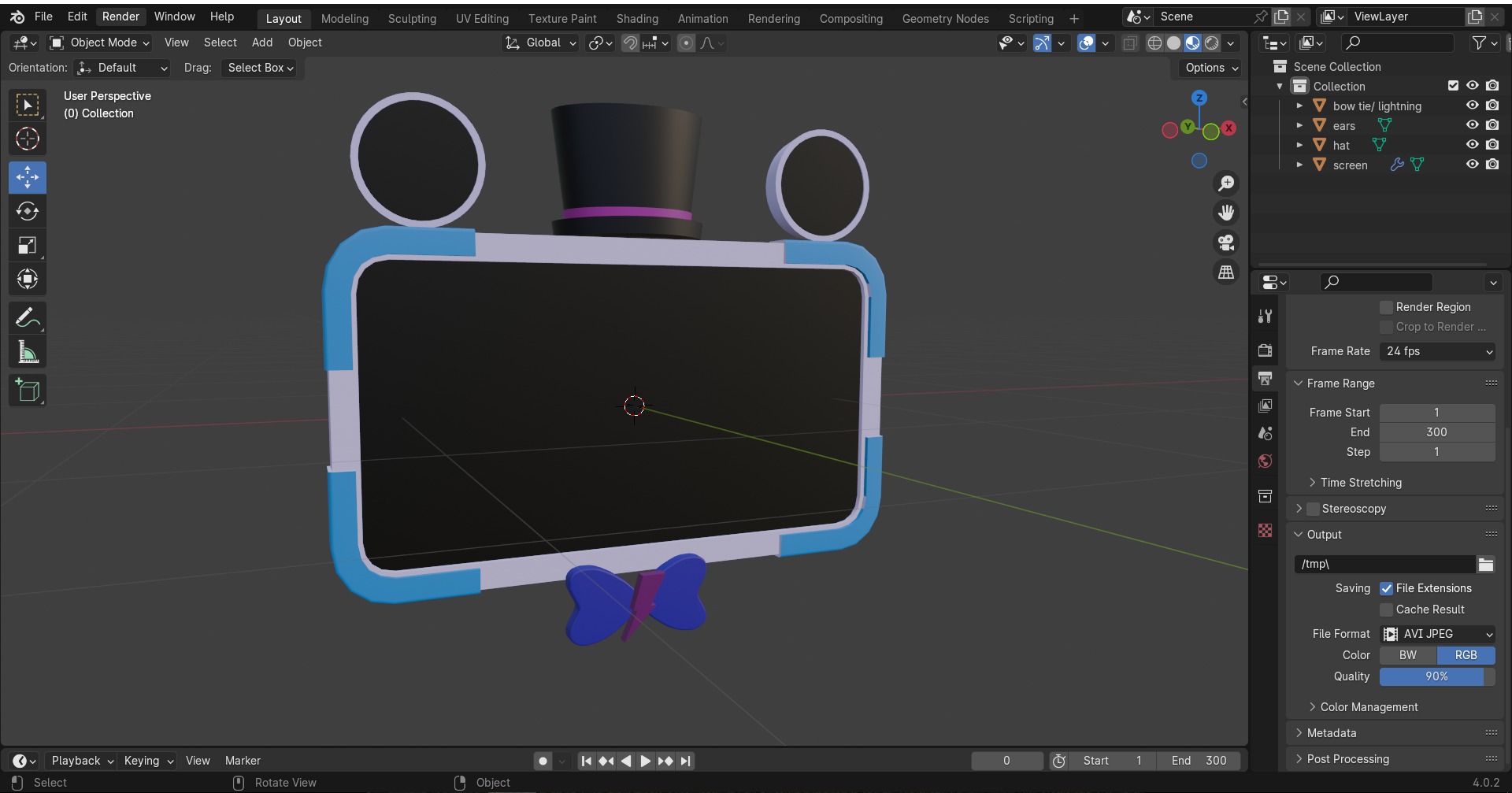
Task: Open the viewport Add menu
Action: pyautogui.click(x=262, y=43)
